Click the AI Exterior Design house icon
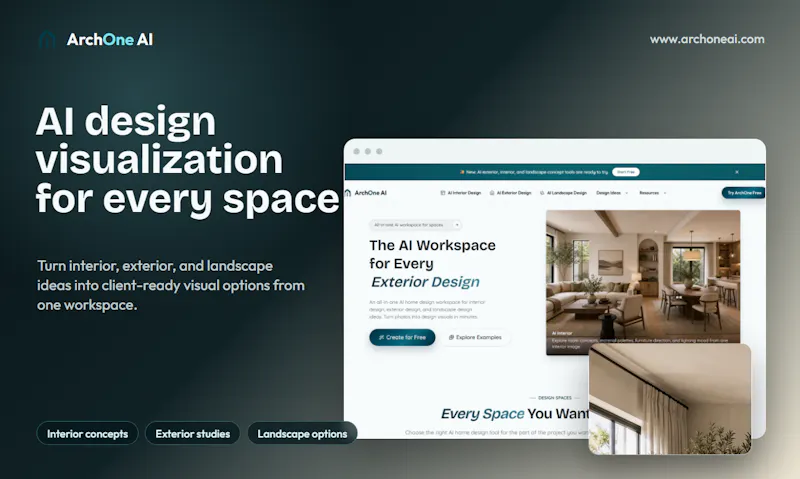800x479 pixels. click(492, 193)
